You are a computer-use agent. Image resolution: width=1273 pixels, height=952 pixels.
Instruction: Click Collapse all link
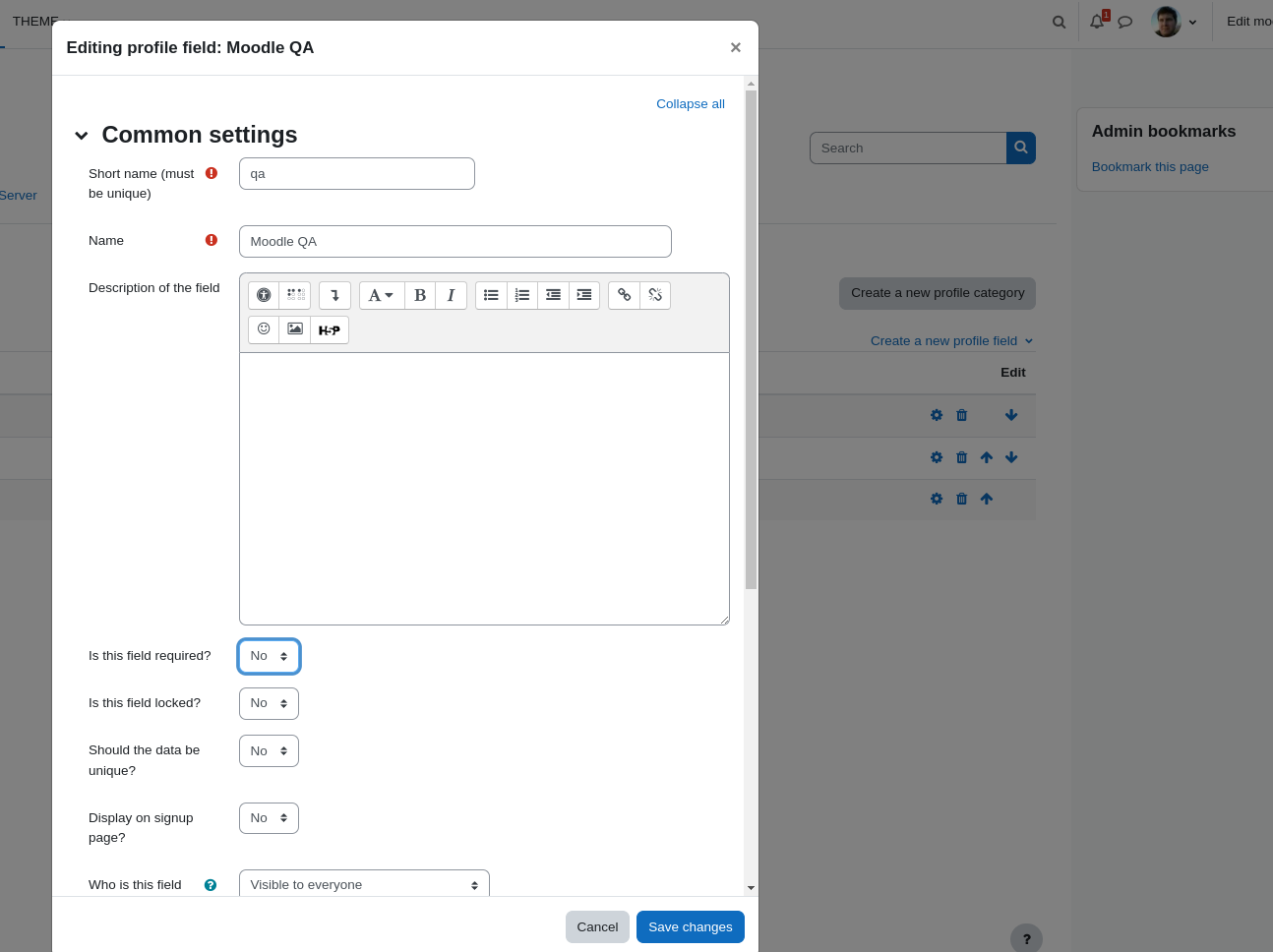[691, 104]
